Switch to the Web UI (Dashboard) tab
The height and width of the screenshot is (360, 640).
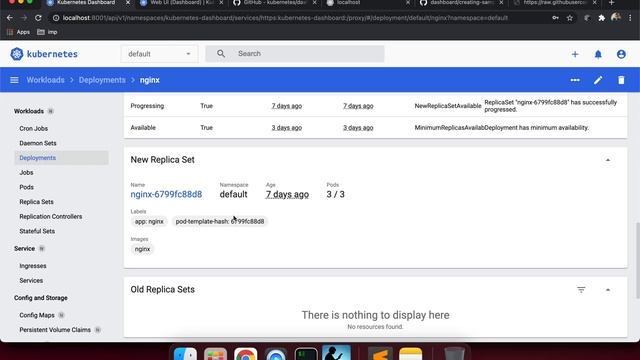coord(181,3)
